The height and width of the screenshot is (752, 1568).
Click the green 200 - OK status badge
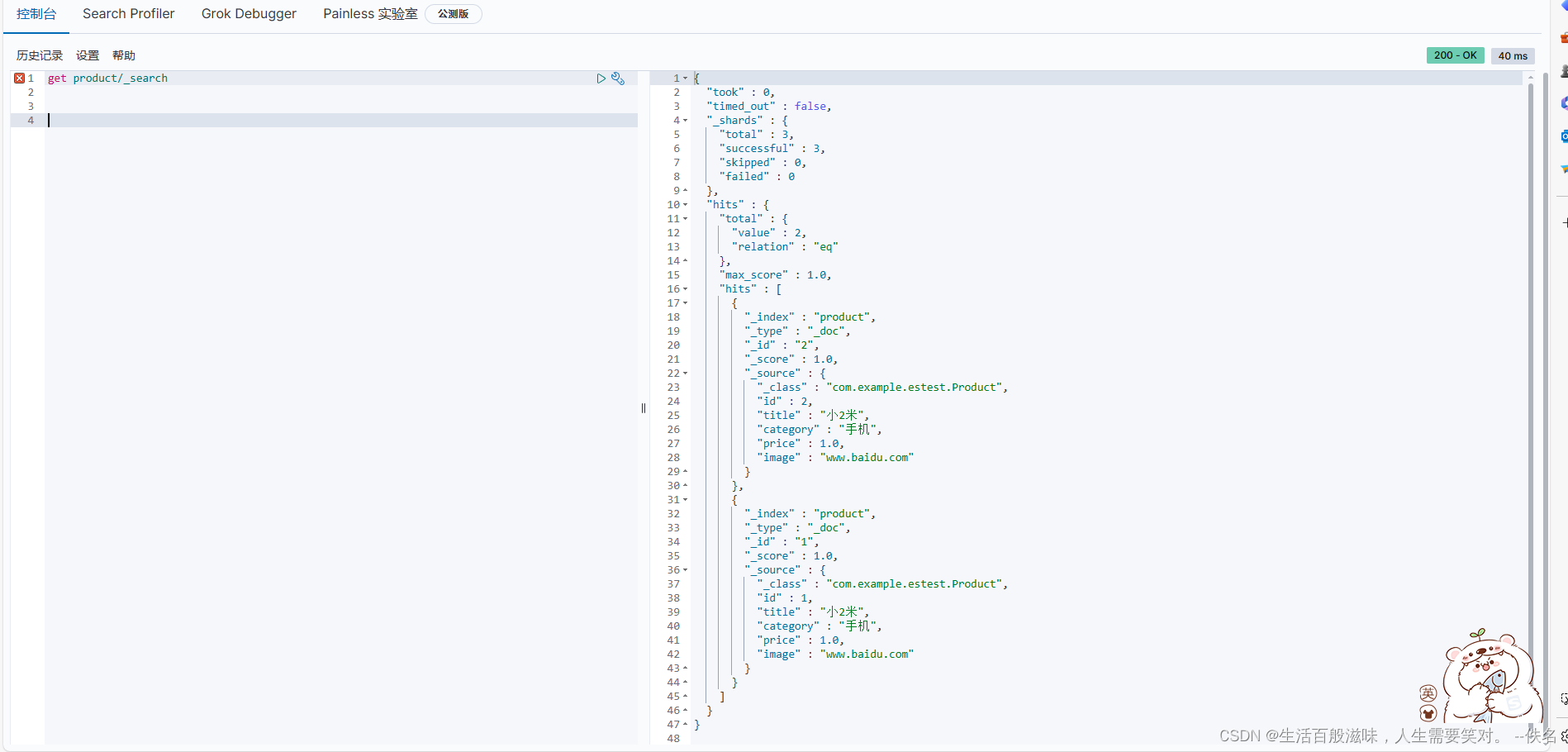1454,55
